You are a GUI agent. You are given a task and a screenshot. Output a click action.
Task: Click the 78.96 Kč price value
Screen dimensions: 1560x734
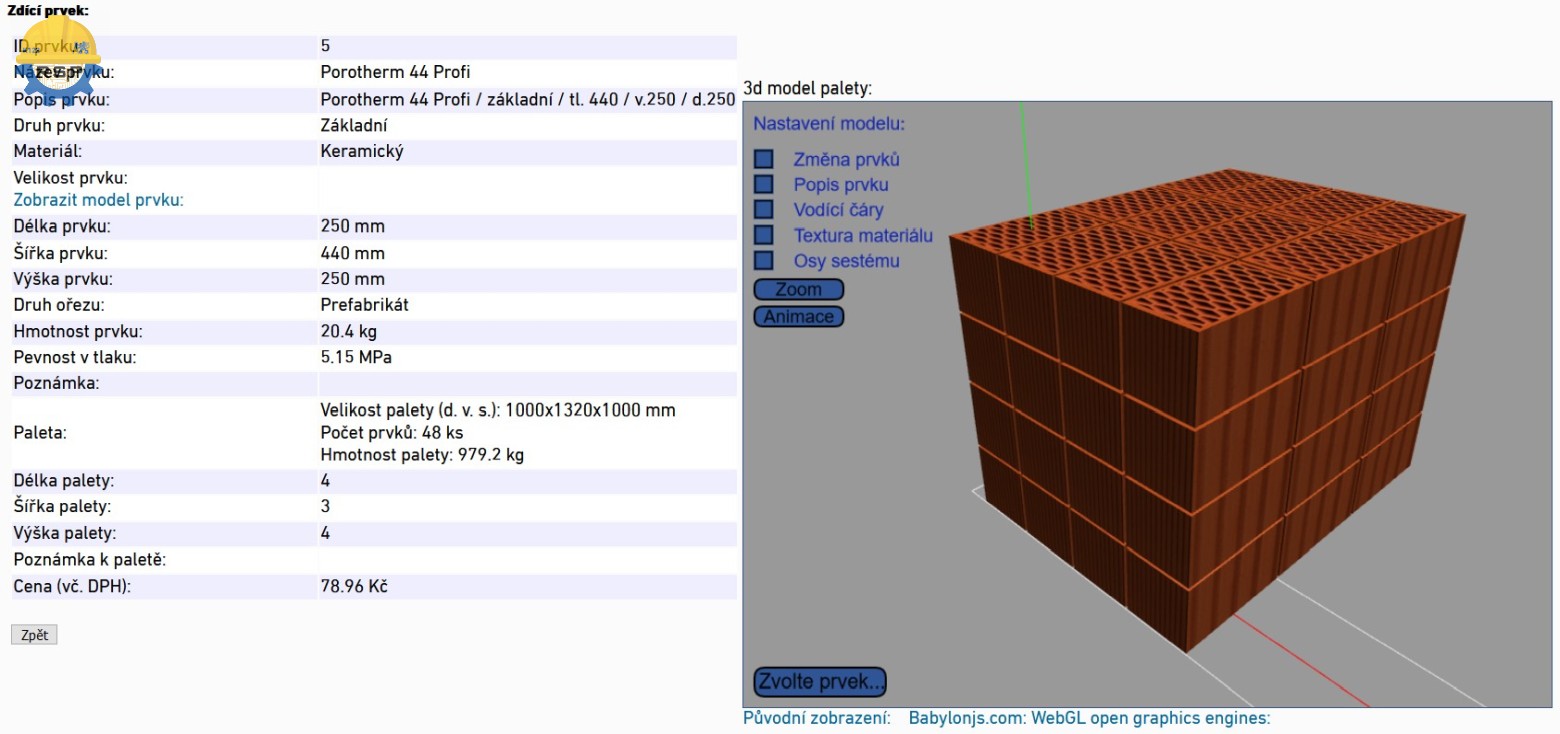(354, 587)
